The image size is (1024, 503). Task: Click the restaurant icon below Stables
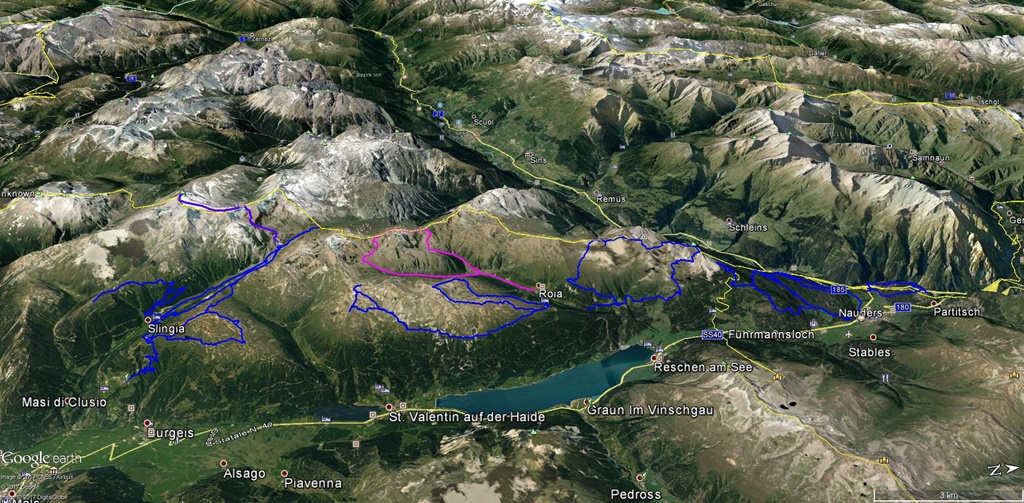pos(885,378)
